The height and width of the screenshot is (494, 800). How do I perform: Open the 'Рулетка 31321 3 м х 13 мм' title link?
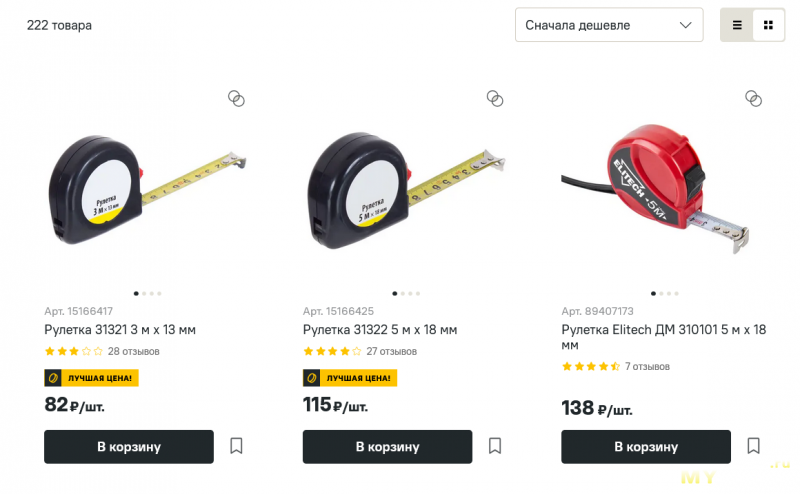(120, 330)
